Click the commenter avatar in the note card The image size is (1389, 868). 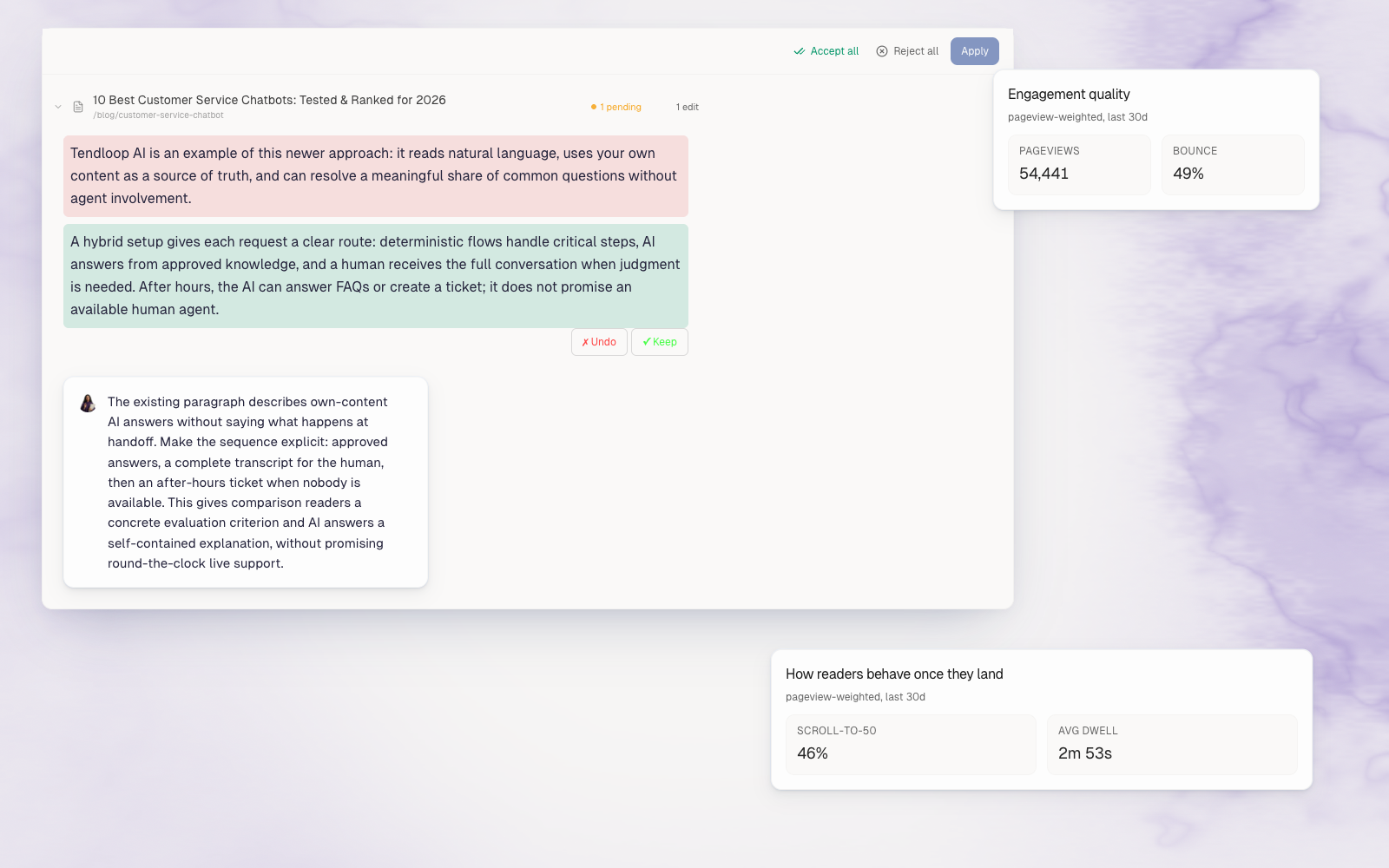pyautogui.click(x=88, y=403)
